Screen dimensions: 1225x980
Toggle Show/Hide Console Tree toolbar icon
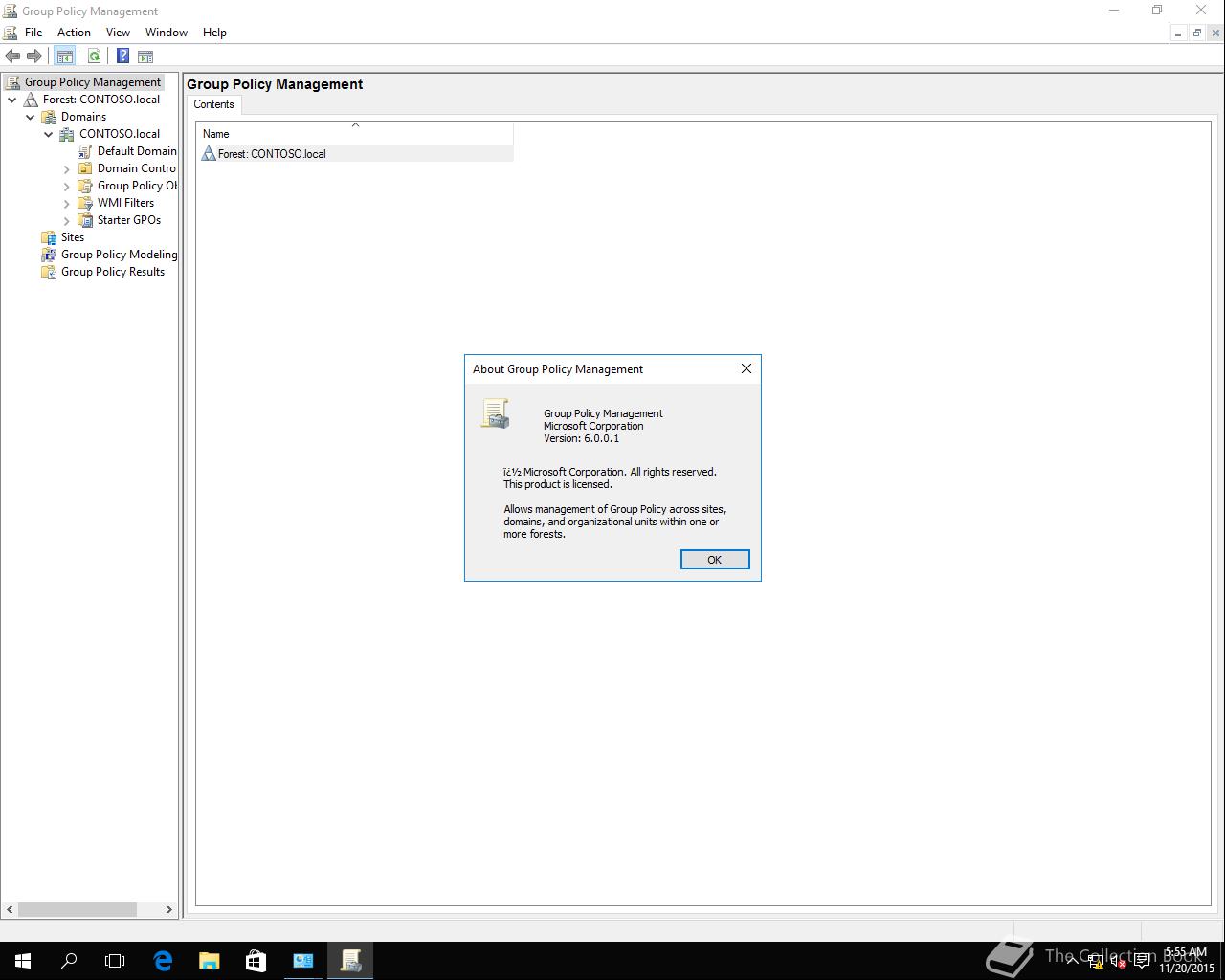pyautogui.click(x=64, y=56)
